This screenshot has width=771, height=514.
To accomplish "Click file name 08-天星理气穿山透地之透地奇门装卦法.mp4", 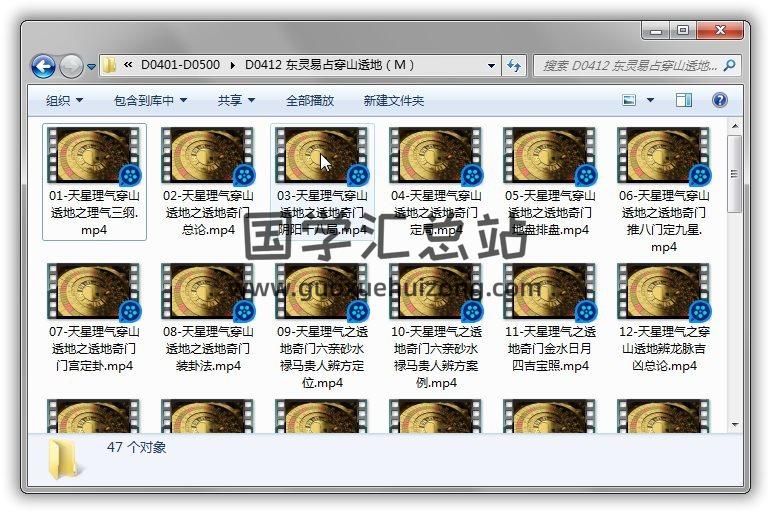I will (x=208, y=349).
